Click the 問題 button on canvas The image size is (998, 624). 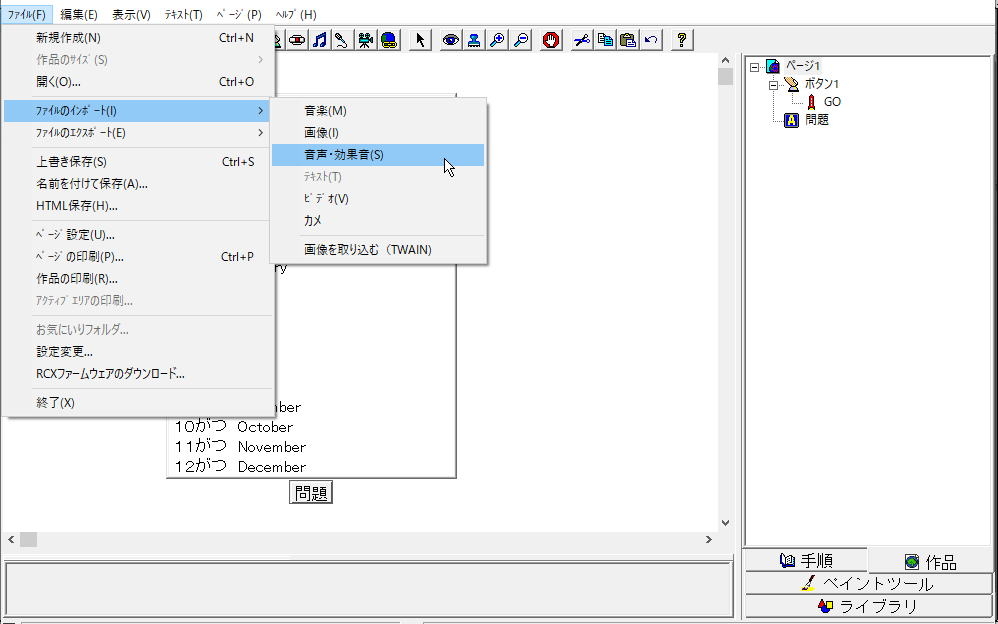click(x=311, y=493)
